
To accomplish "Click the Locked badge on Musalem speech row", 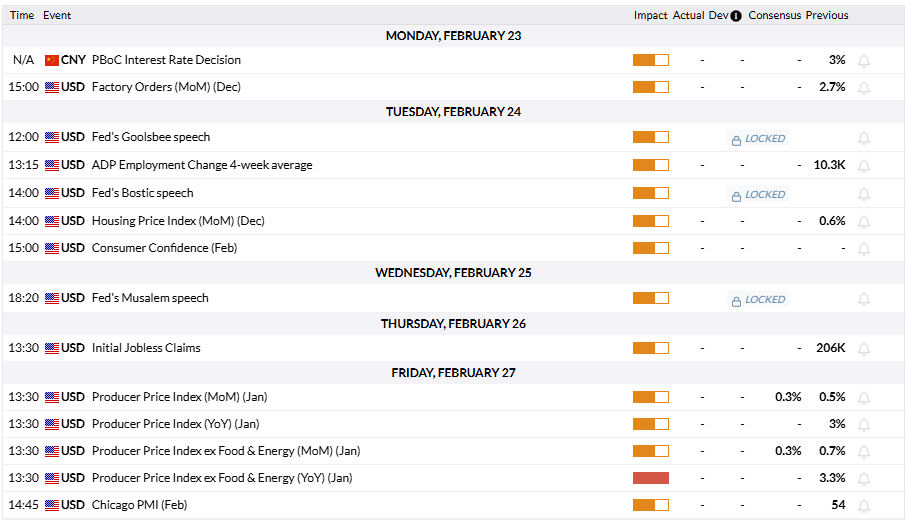I will coord(758,300).
